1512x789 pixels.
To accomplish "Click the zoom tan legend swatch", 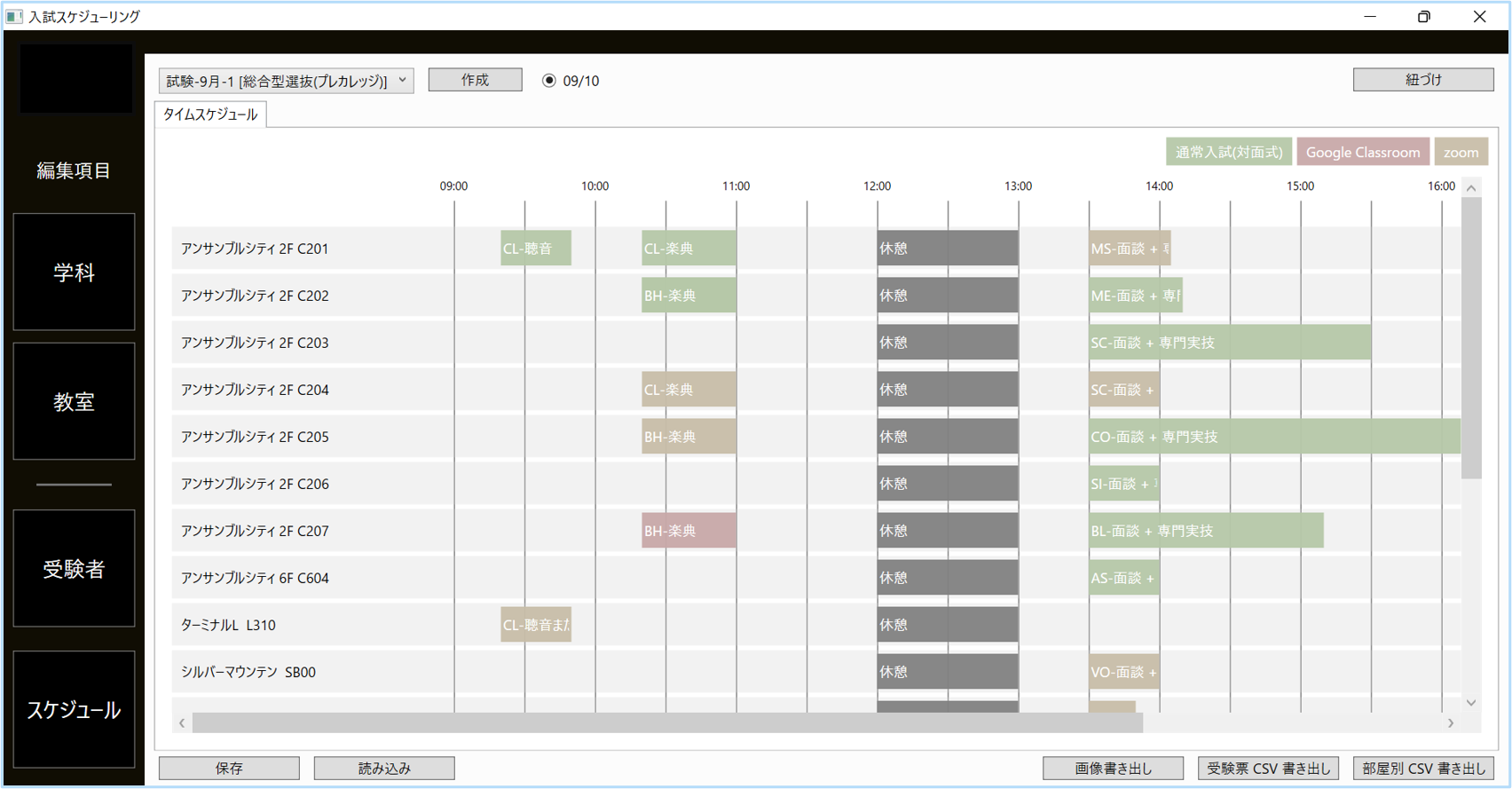I will 1461,153.
